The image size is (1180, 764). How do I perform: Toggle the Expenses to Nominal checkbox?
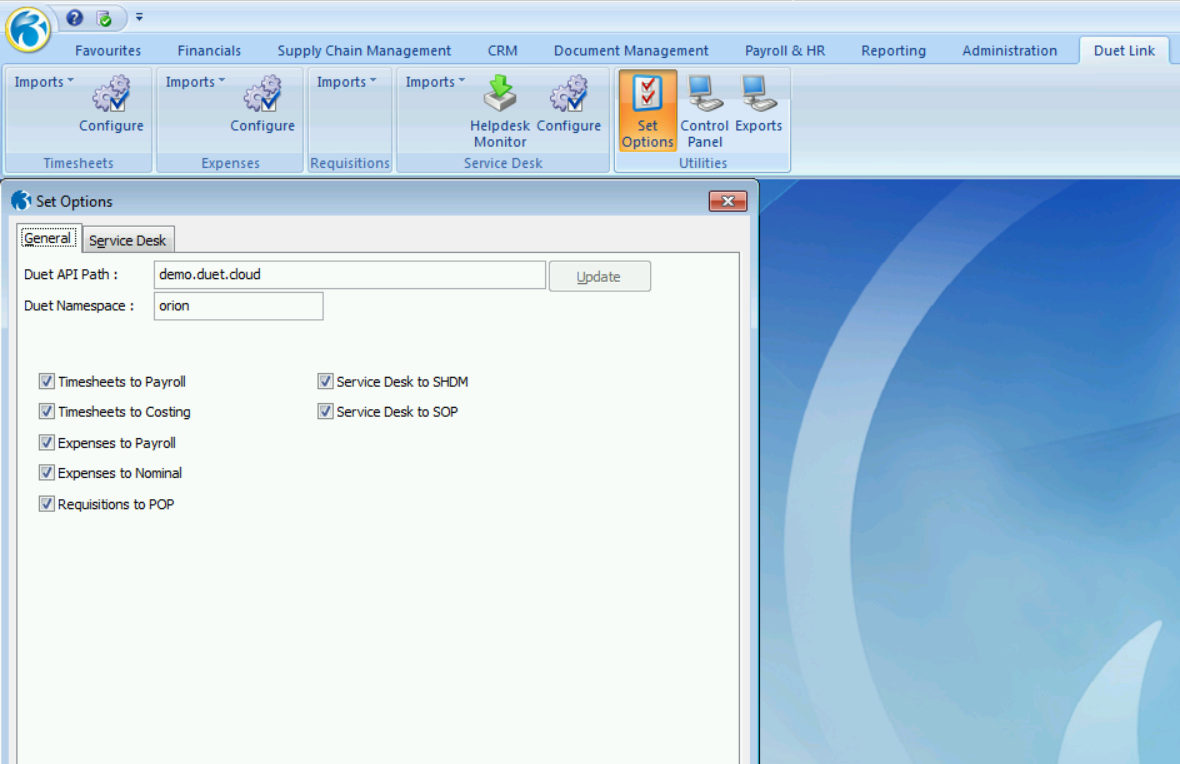(x=47, y=473)
